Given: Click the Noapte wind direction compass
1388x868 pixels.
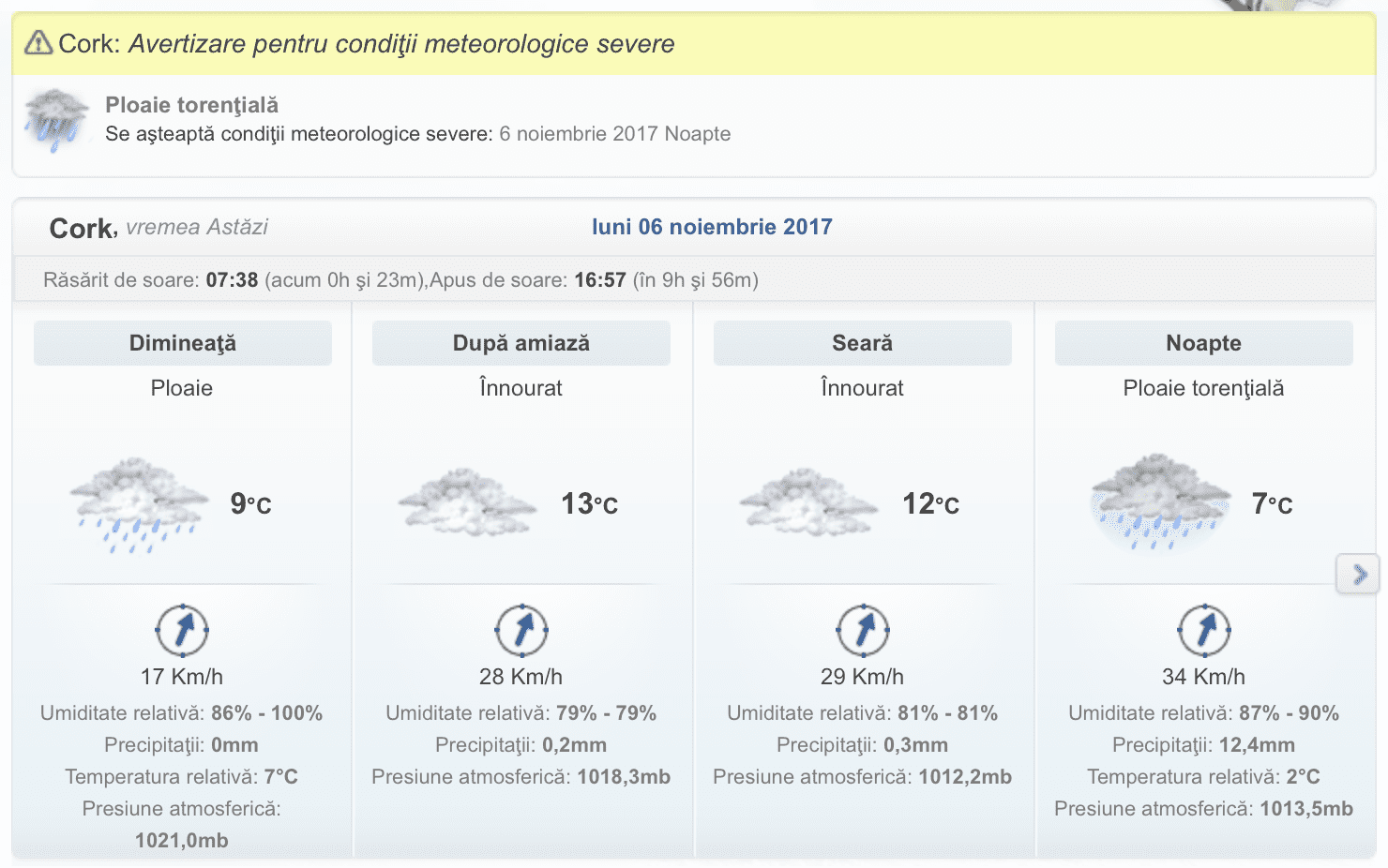Looking at the screenshot, I should click(x=1204, y=630).
